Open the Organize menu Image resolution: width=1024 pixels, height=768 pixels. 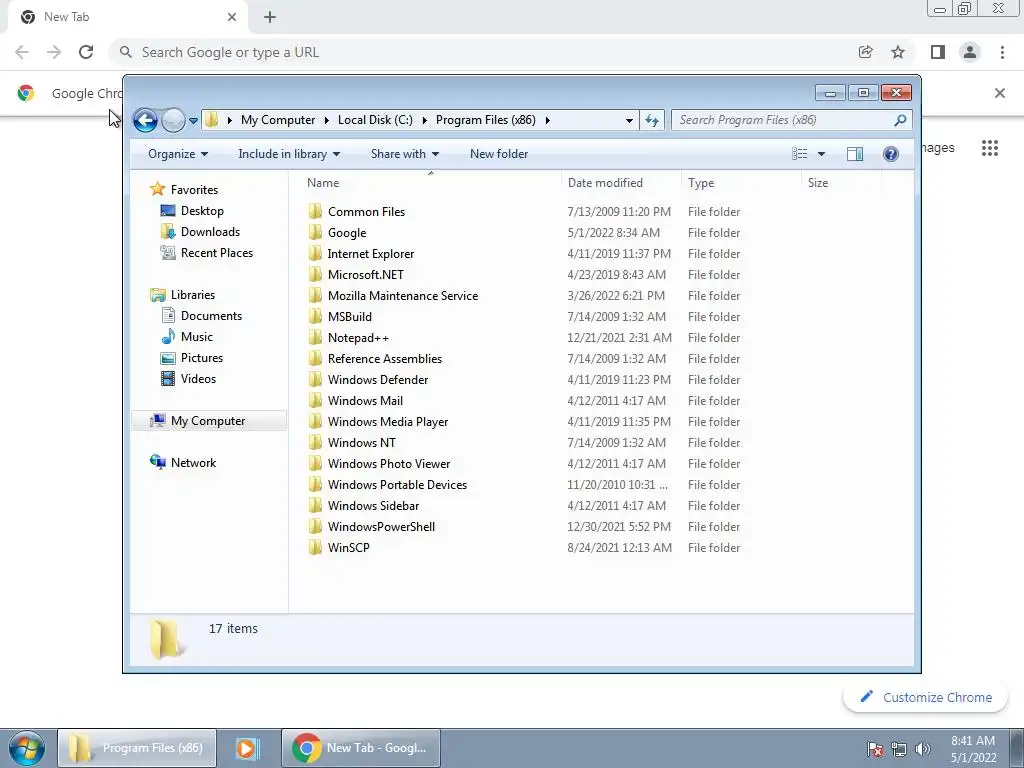[x=178, y=154]
